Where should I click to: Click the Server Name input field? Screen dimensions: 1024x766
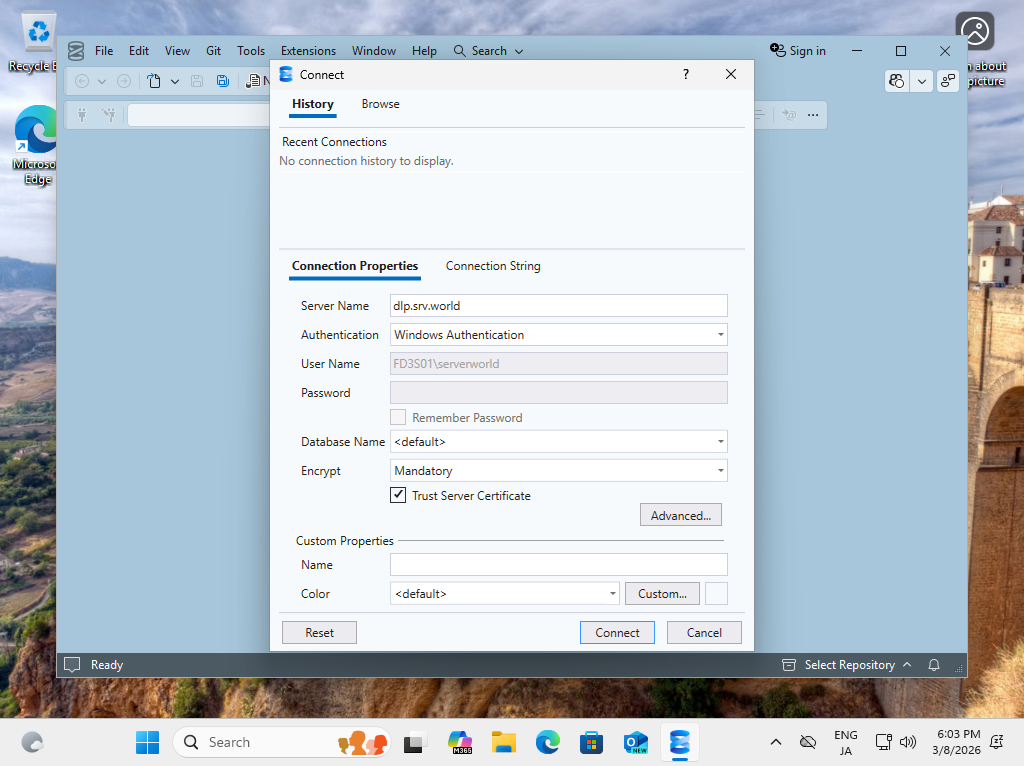pos(558,306)
